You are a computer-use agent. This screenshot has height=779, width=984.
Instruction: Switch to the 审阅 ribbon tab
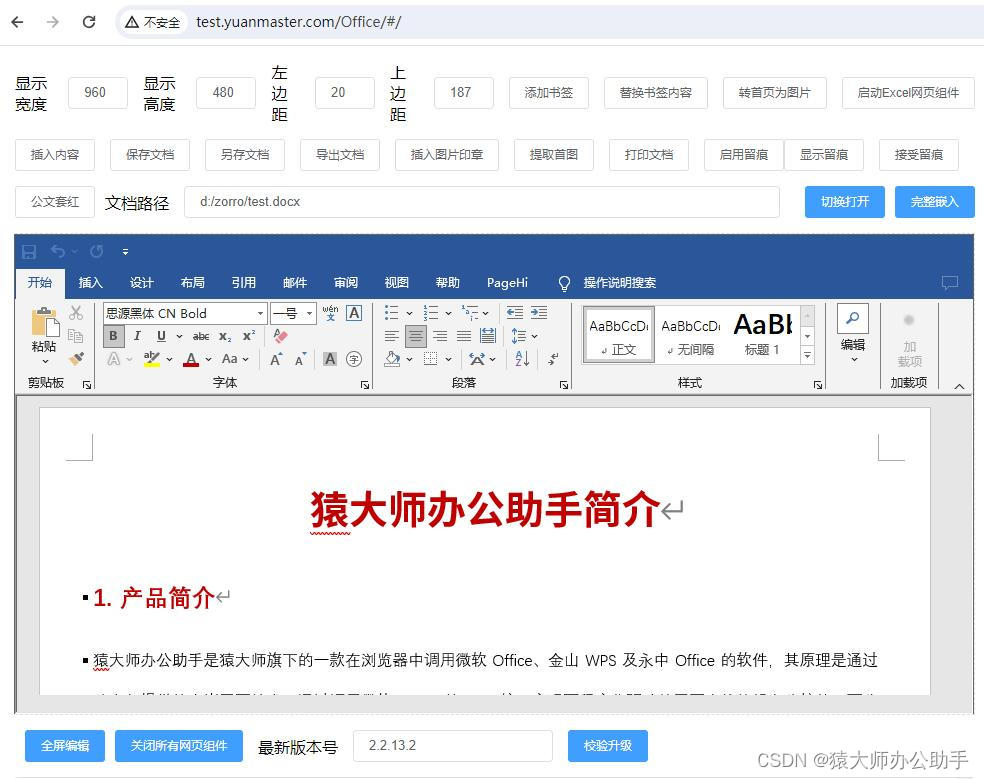346,282
